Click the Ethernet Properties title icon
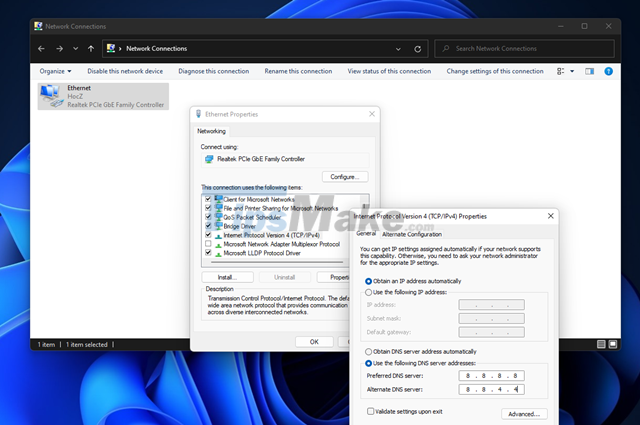This screenshot has height=425, width=640. point(198,114)
